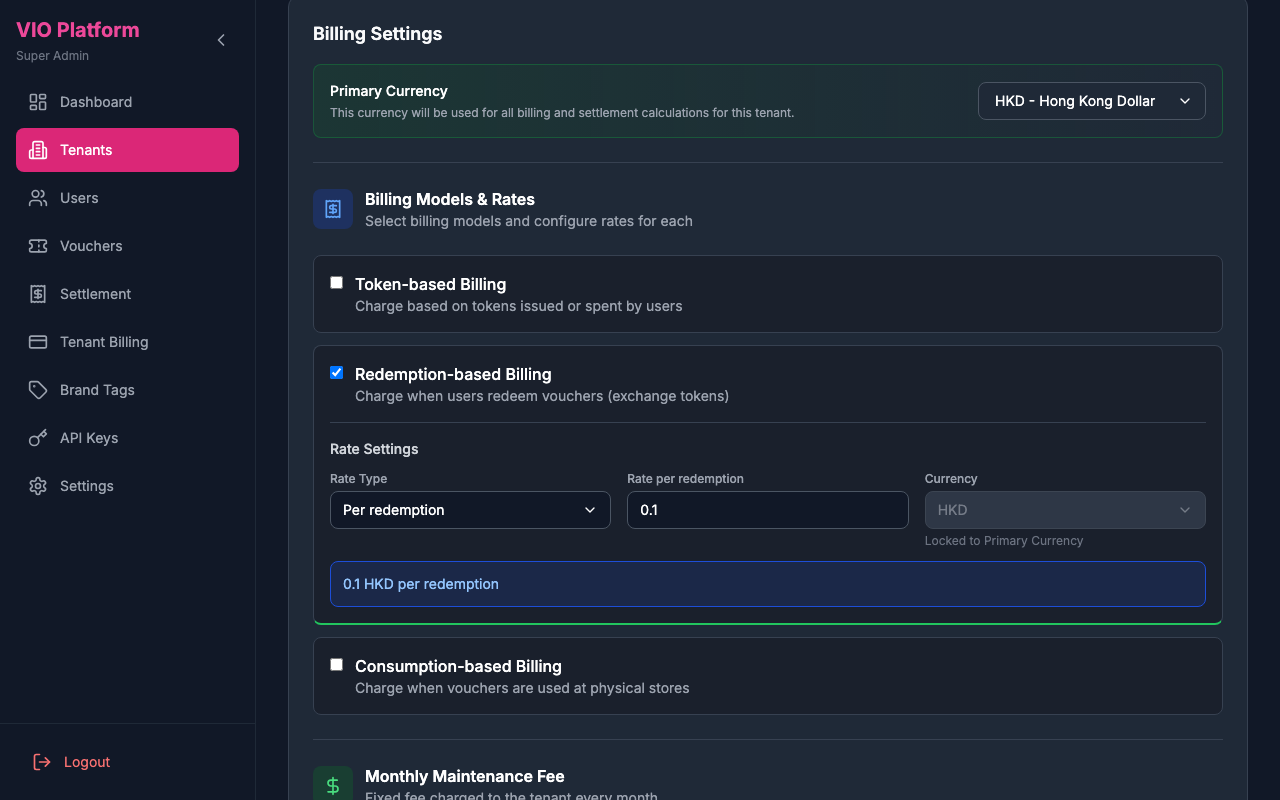
Task: Click the Settlement sidebar icon
Action: 37,293
